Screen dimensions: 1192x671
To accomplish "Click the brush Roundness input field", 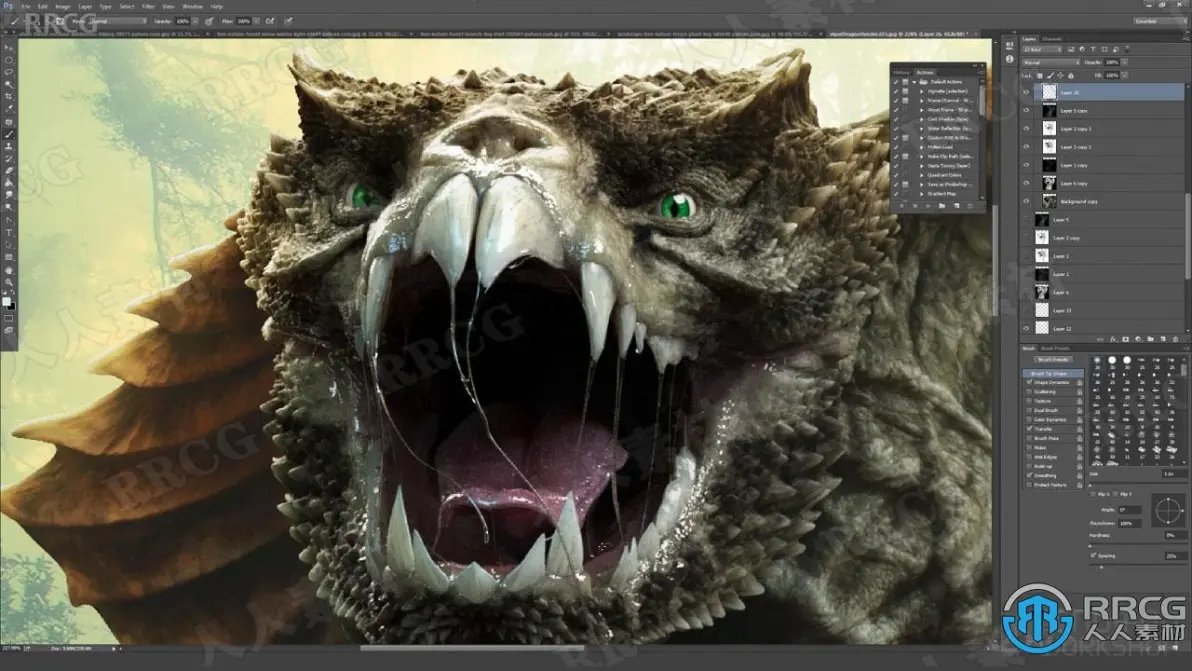I will click(1130, 523).
